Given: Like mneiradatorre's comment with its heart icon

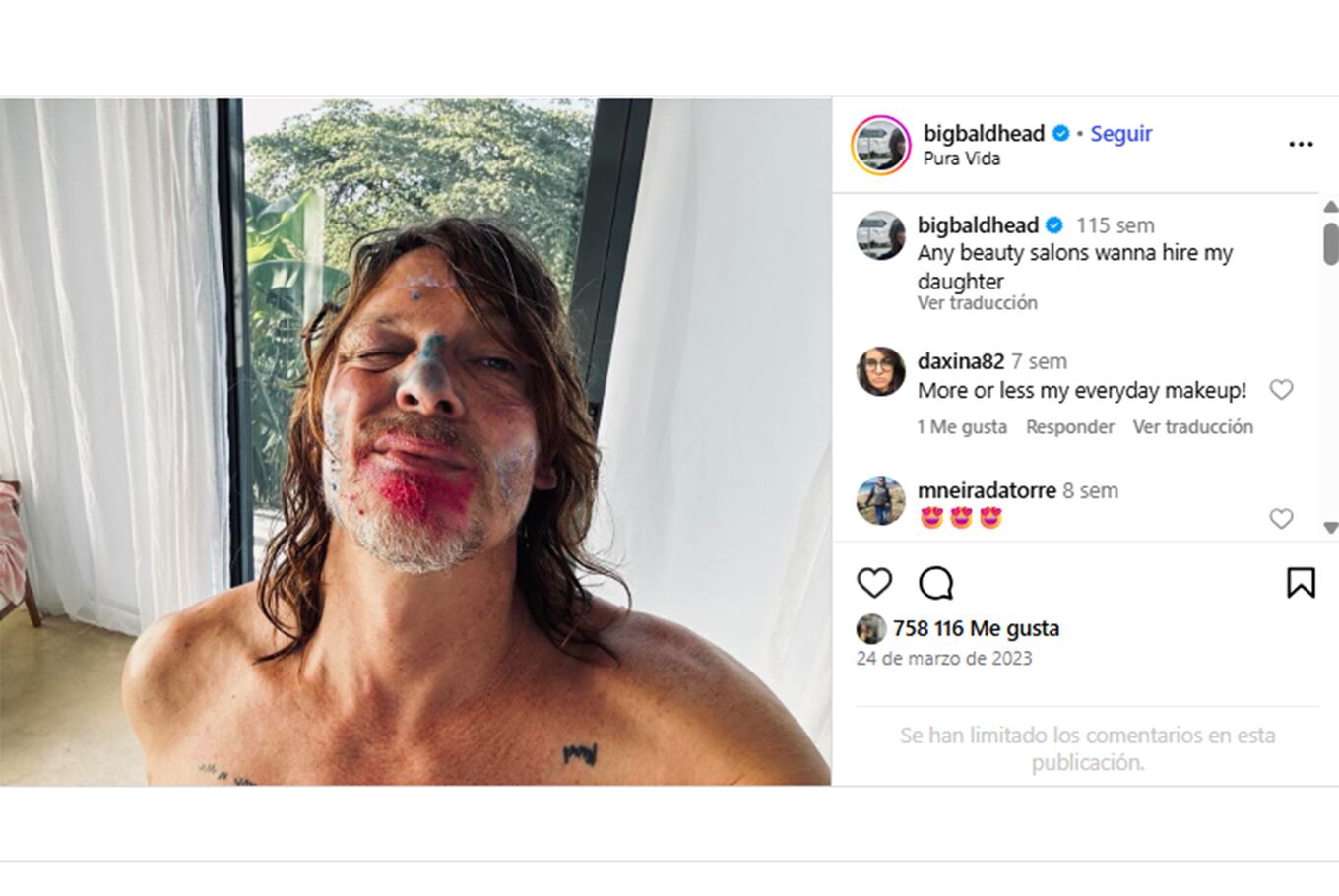Looking at the screenshot, I should pyautogui.click(x=1282, y=518).
